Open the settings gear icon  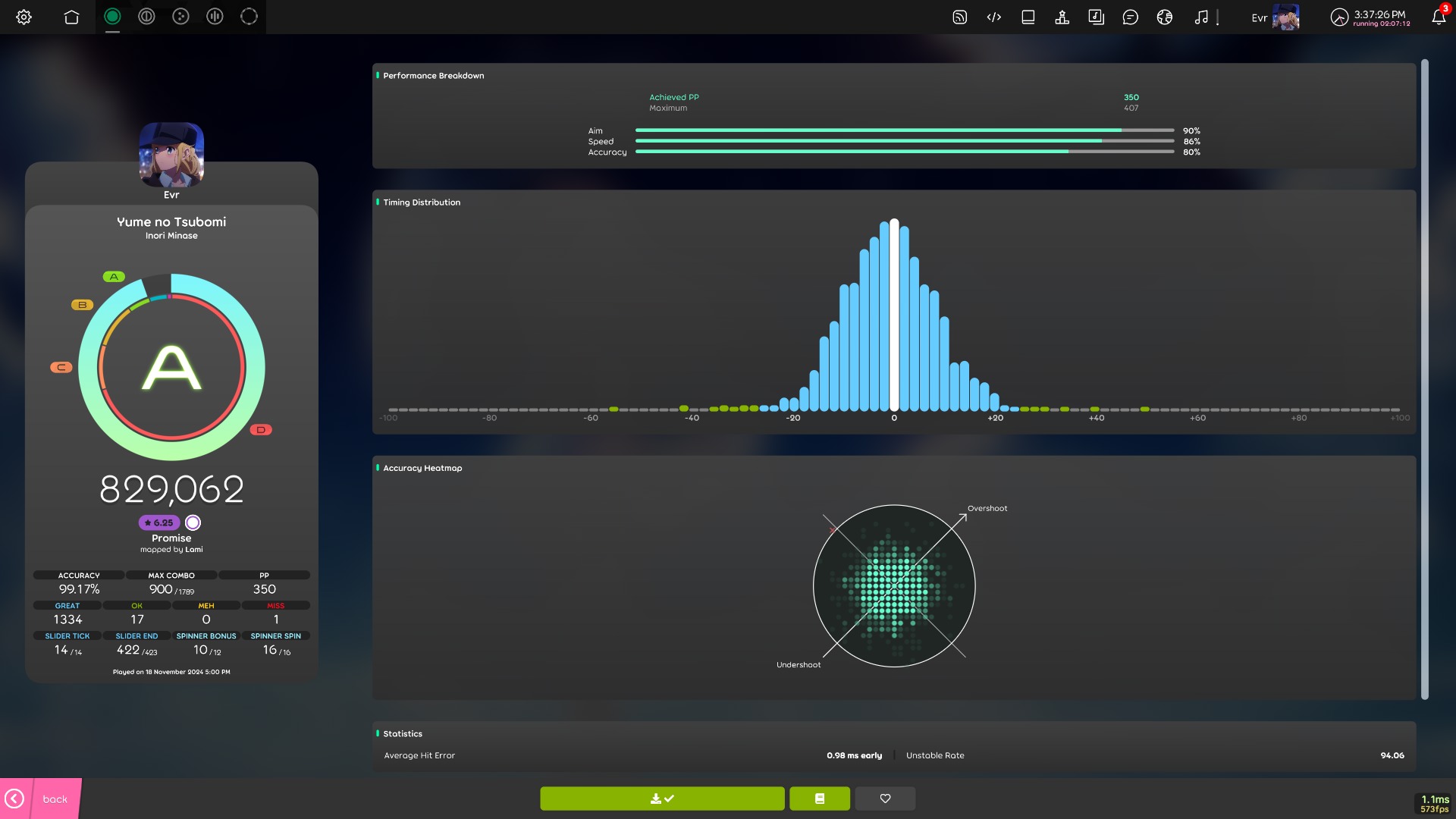(24, 17)
